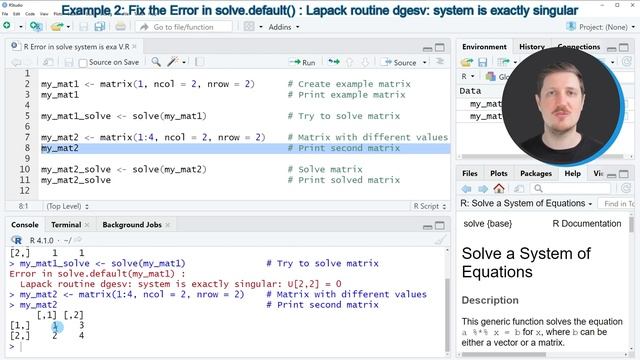Click the Show document outline icon
The width and height of the screenshot is (640, 360).
tap(440, 61)
